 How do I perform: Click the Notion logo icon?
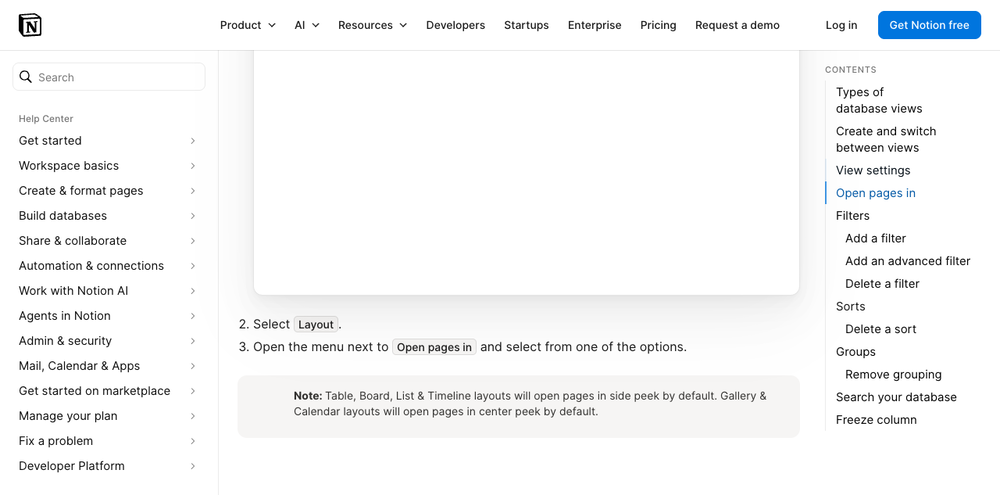[x=30, y=25]
